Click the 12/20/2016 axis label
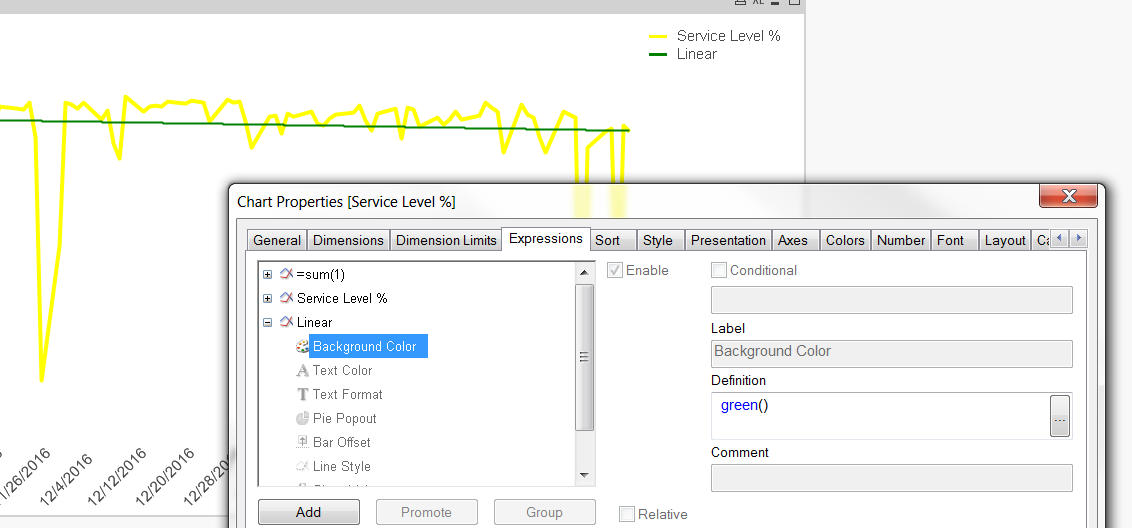Screen dimensions: 1132x528 click(x=165, y=475)
